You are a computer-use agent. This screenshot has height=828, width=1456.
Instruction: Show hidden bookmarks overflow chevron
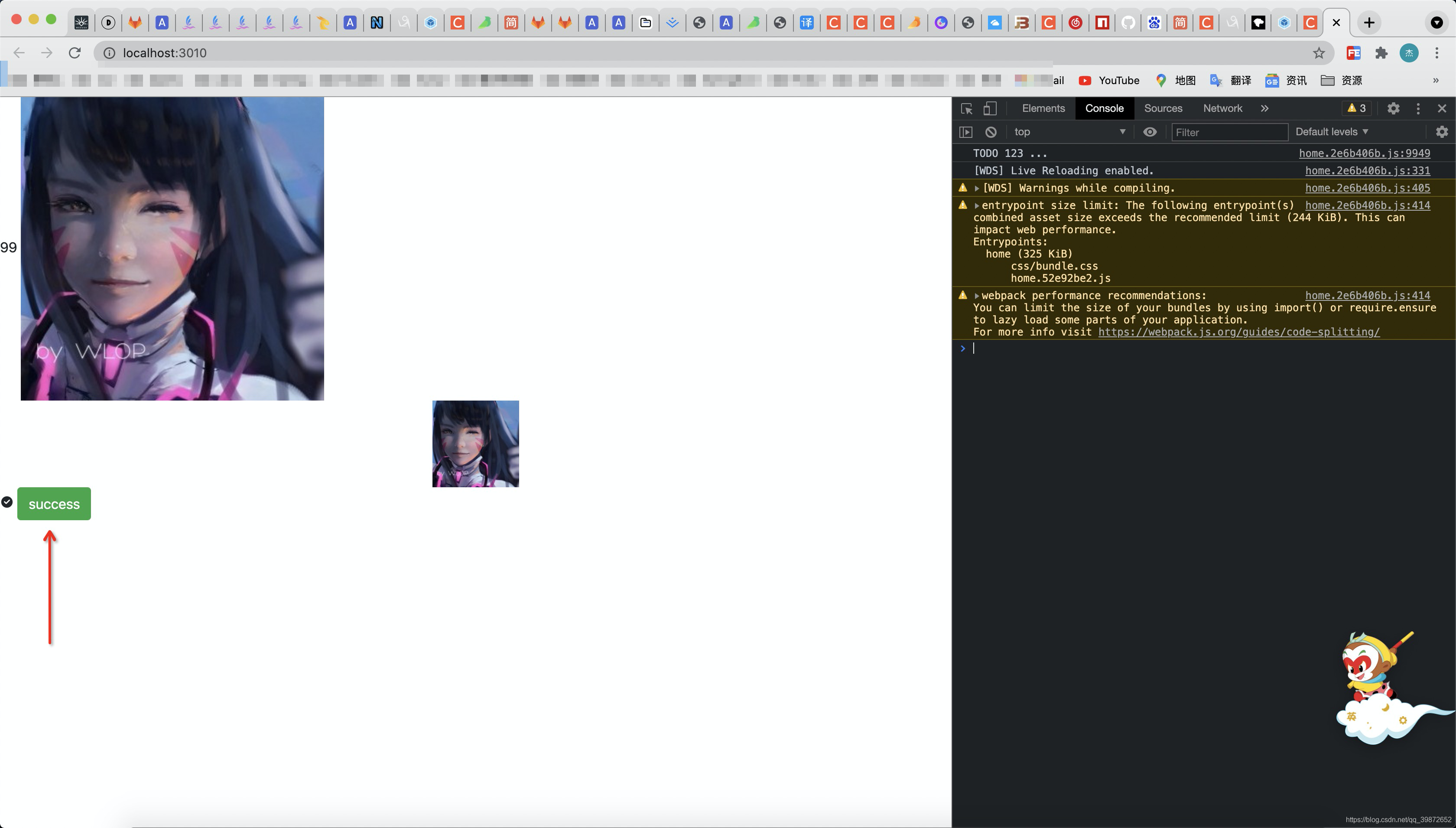(1436, 81)
